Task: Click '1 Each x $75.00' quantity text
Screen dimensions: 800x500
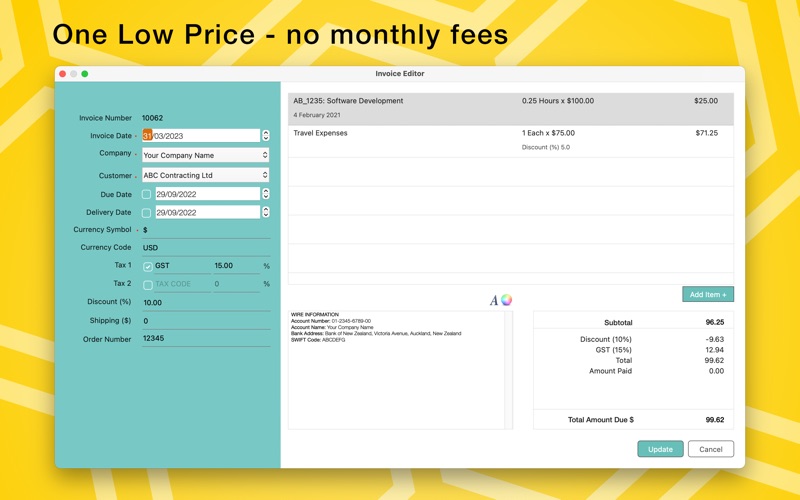Action: point(548,133)
